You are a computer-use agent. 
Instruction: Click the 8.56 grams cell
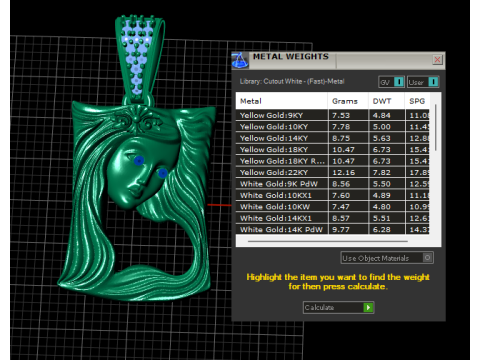(348, 184)
